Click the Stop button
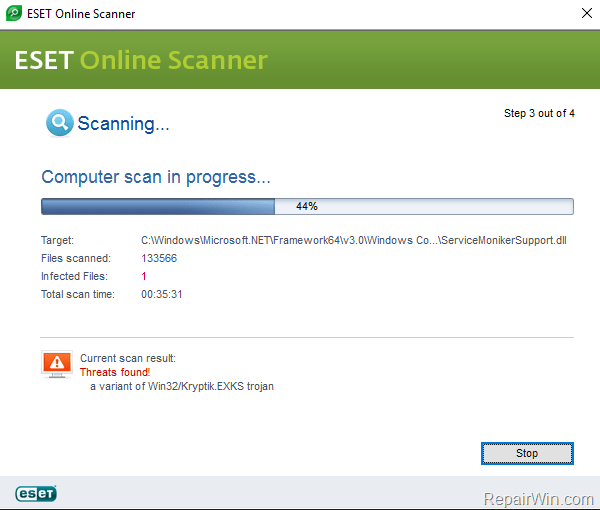 527,453
